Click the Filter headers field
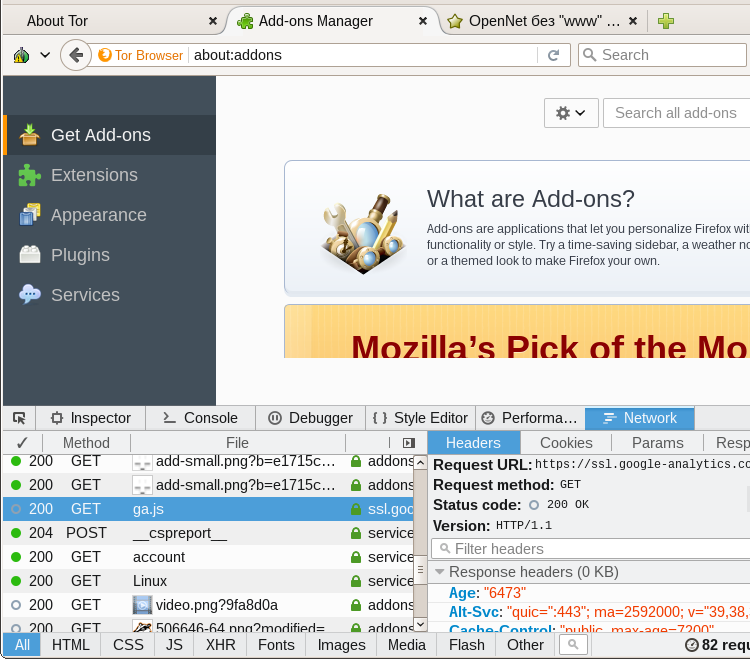Image resolution: width=750 pixels, height=659 pixels. [x=591, y=549]
